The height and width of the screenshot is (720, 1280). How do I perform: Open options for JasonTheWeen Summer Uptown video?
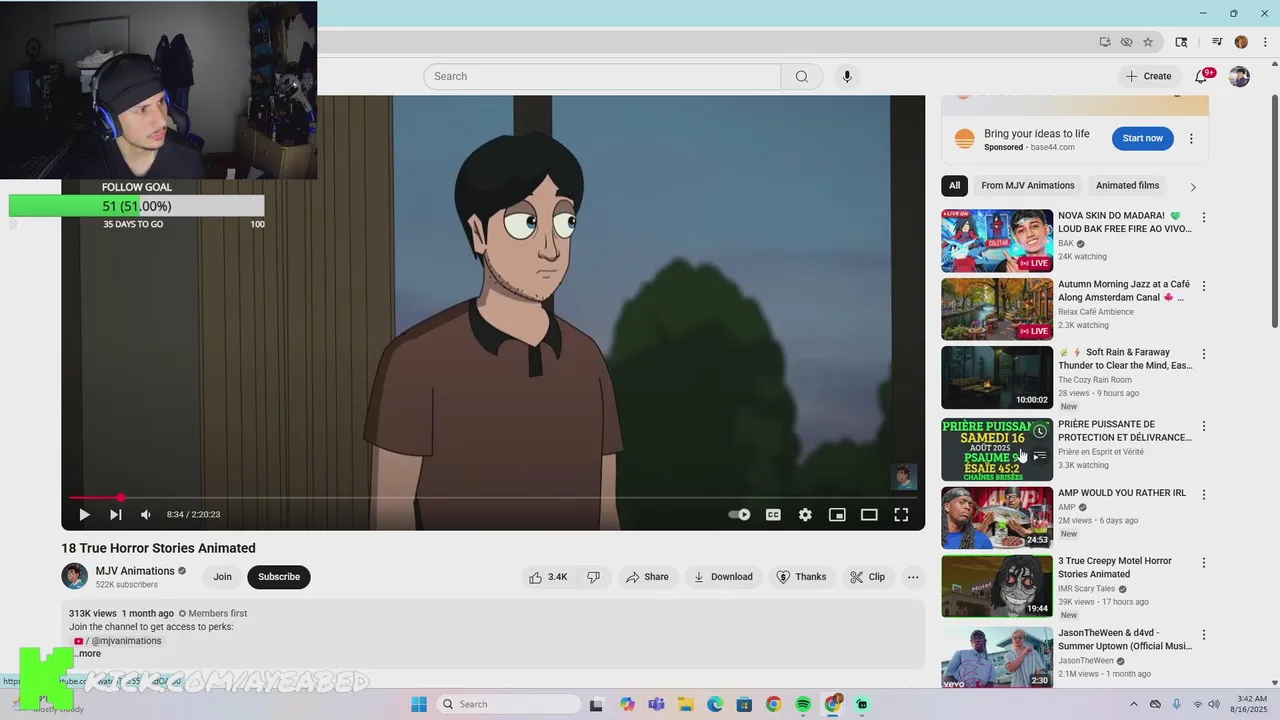[x=1204, y=635]
